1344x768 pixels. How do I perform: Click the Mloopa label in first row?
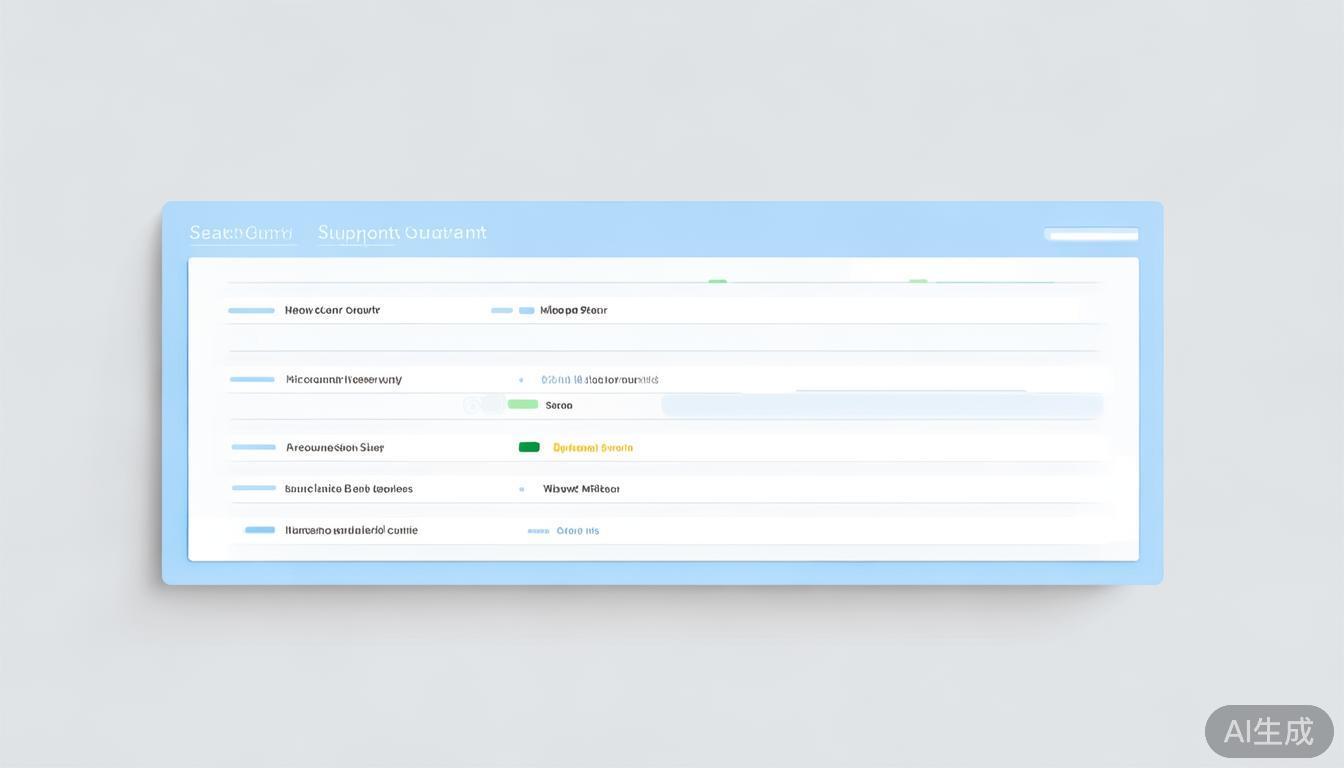pos(573,310)
